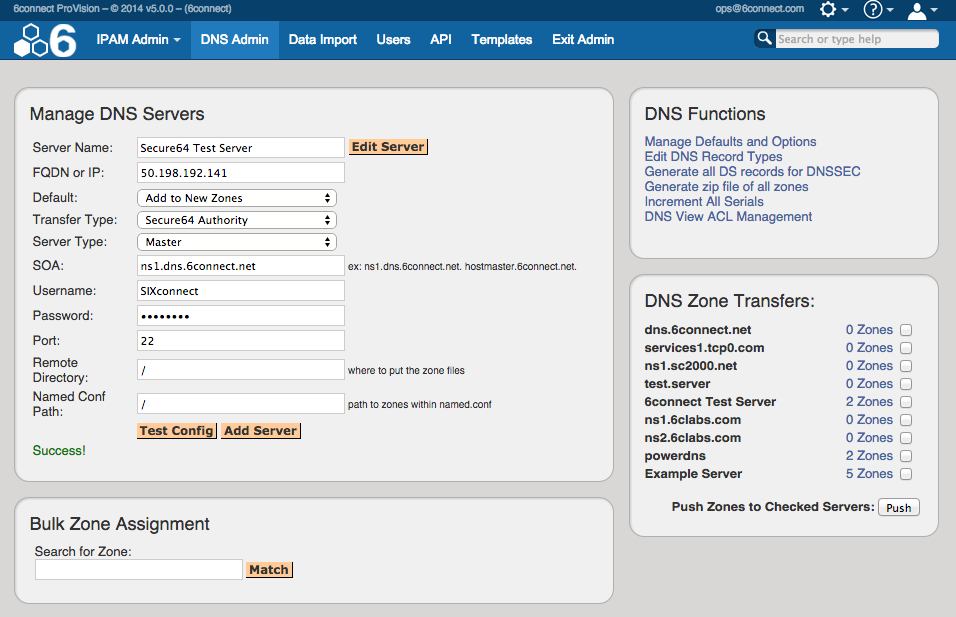This screenshot has height=617, width=956.
Task: Click the ops@6connect.com account text
Action: coord(760,9)
